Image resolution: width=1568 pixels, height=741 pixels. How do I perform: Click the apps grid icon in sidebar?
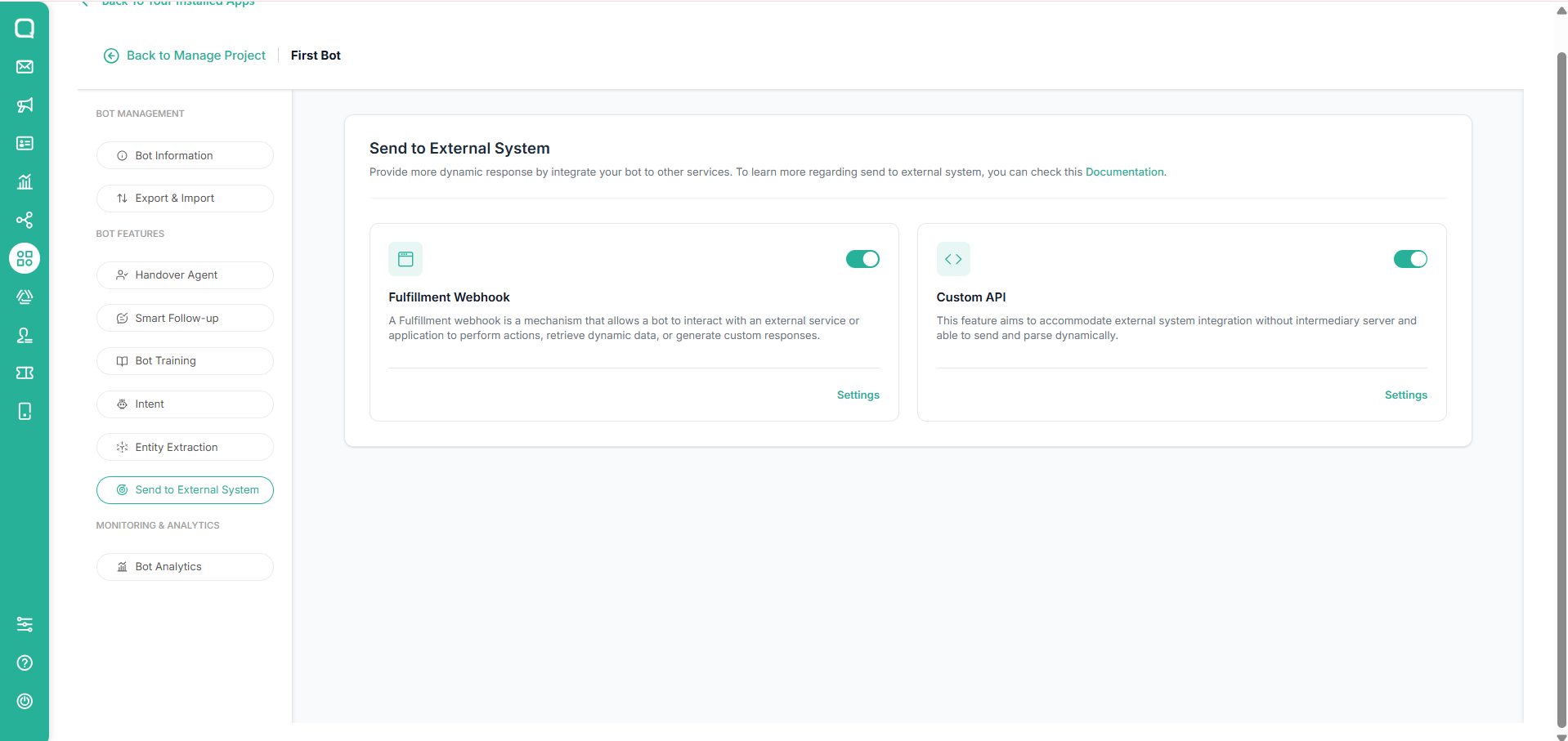tap(25, 258)
